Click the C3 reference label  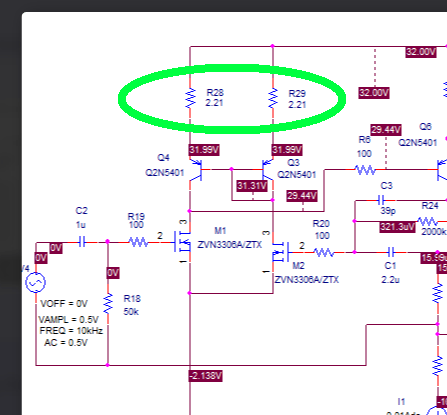[387, 186]
